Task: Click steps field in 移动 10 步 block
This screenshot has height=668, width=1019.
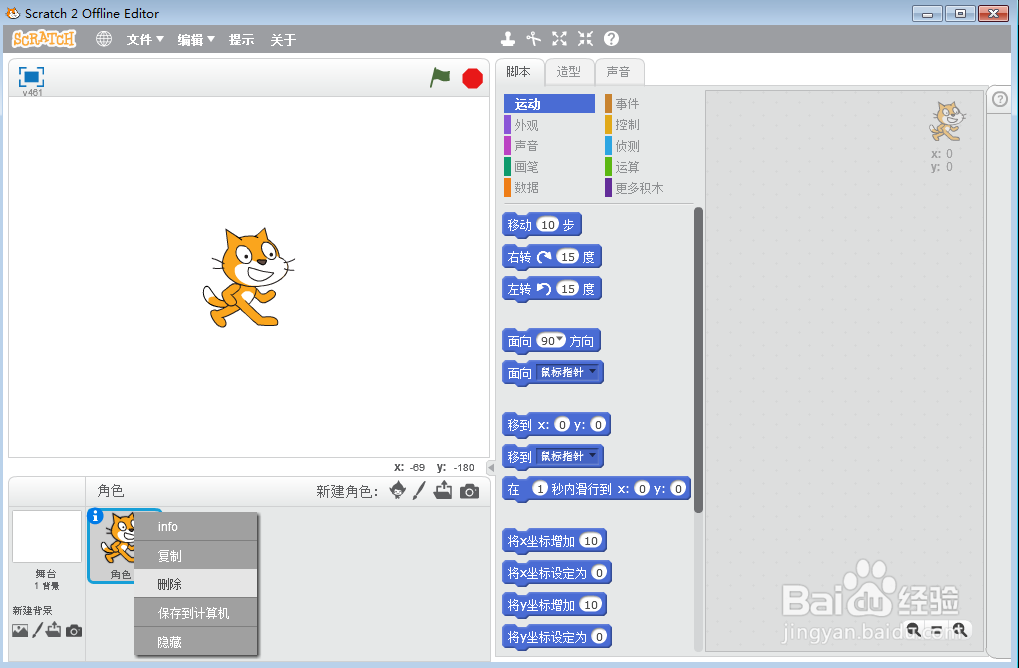Action: pyautogui.click(x=548, y=225)
